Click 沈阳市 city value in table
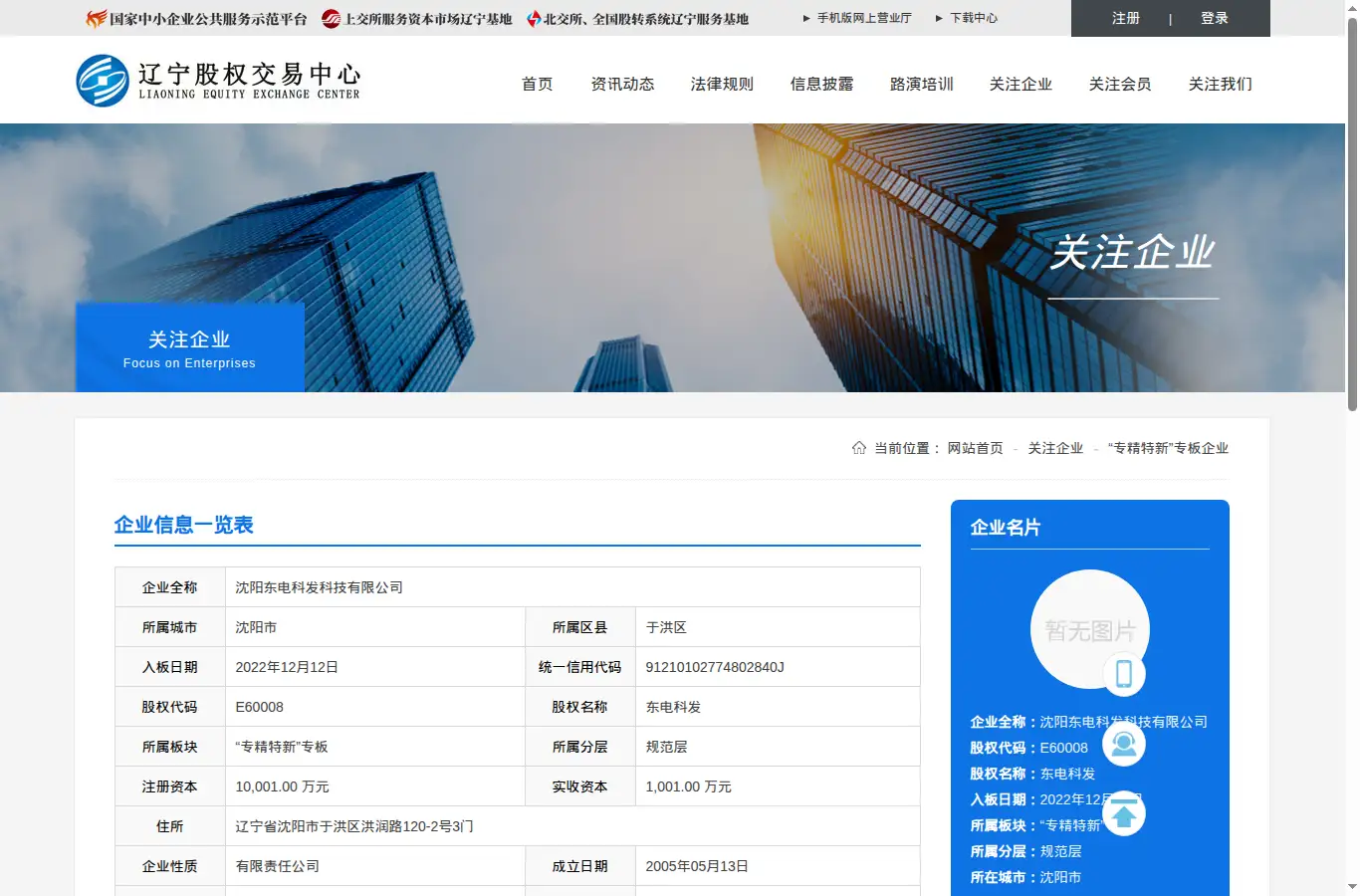The image size is (1360, 896). pos(256,627)
